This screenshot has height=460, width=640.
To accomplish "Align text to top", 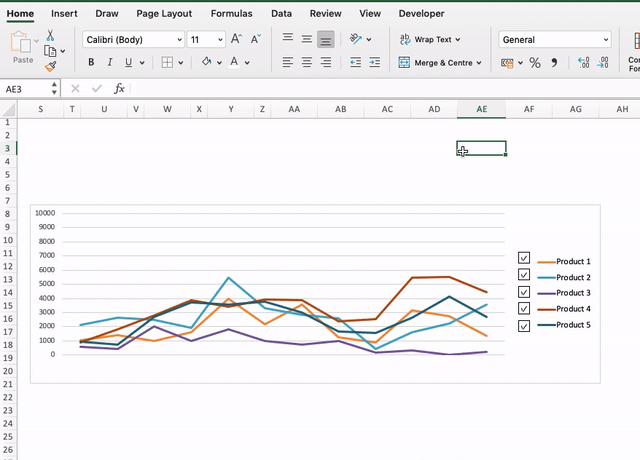I will tap(288, 39).
